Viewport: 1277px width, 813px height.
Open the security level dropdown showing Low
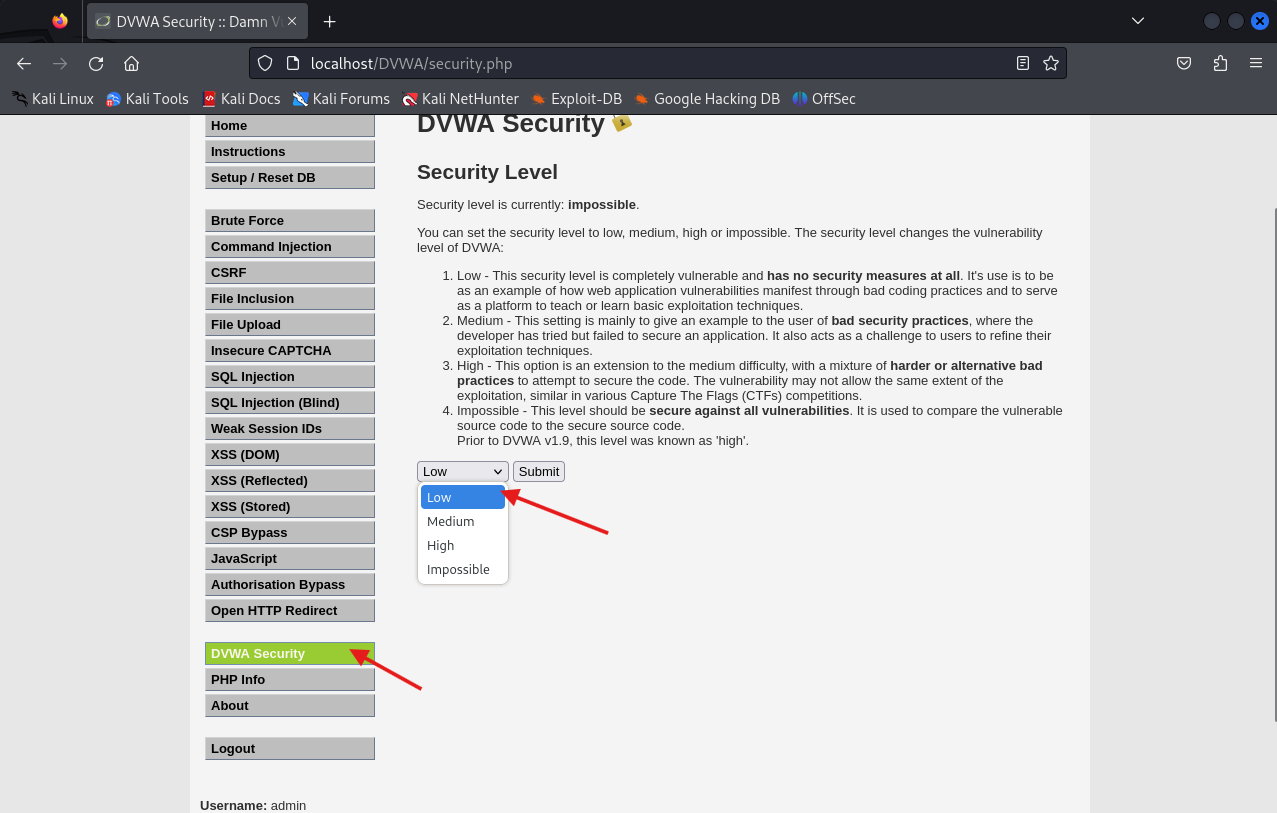(x=463, y=471)
